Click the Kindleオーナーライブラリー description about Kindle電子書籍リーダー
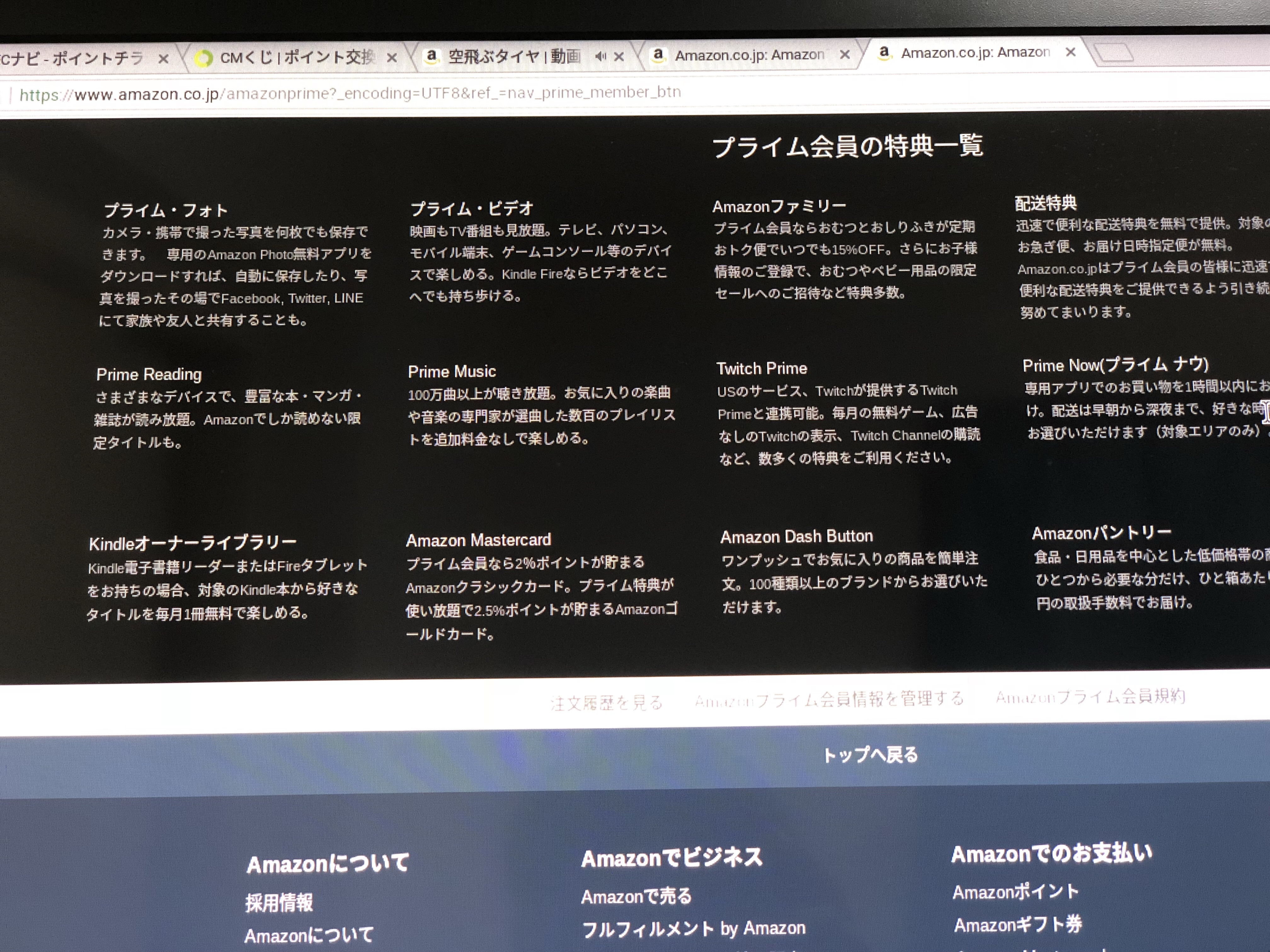The width and height of the screenshot is (1270, 952). tap(227, 589)
